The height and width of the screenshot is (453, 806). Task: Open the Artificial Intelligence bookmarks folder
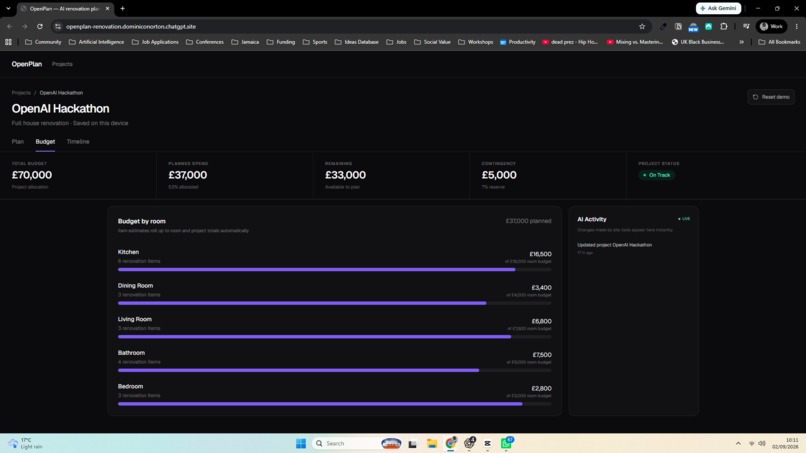tap(96, 42)
